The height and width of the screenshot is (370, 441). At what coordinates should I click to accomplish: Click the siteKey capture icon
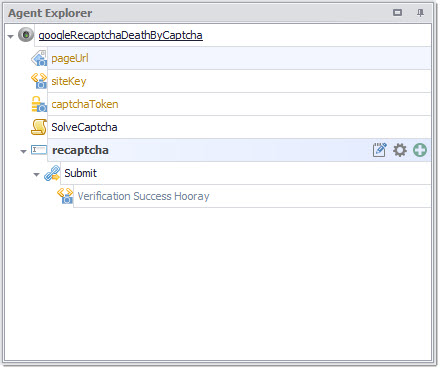(39, 81)
